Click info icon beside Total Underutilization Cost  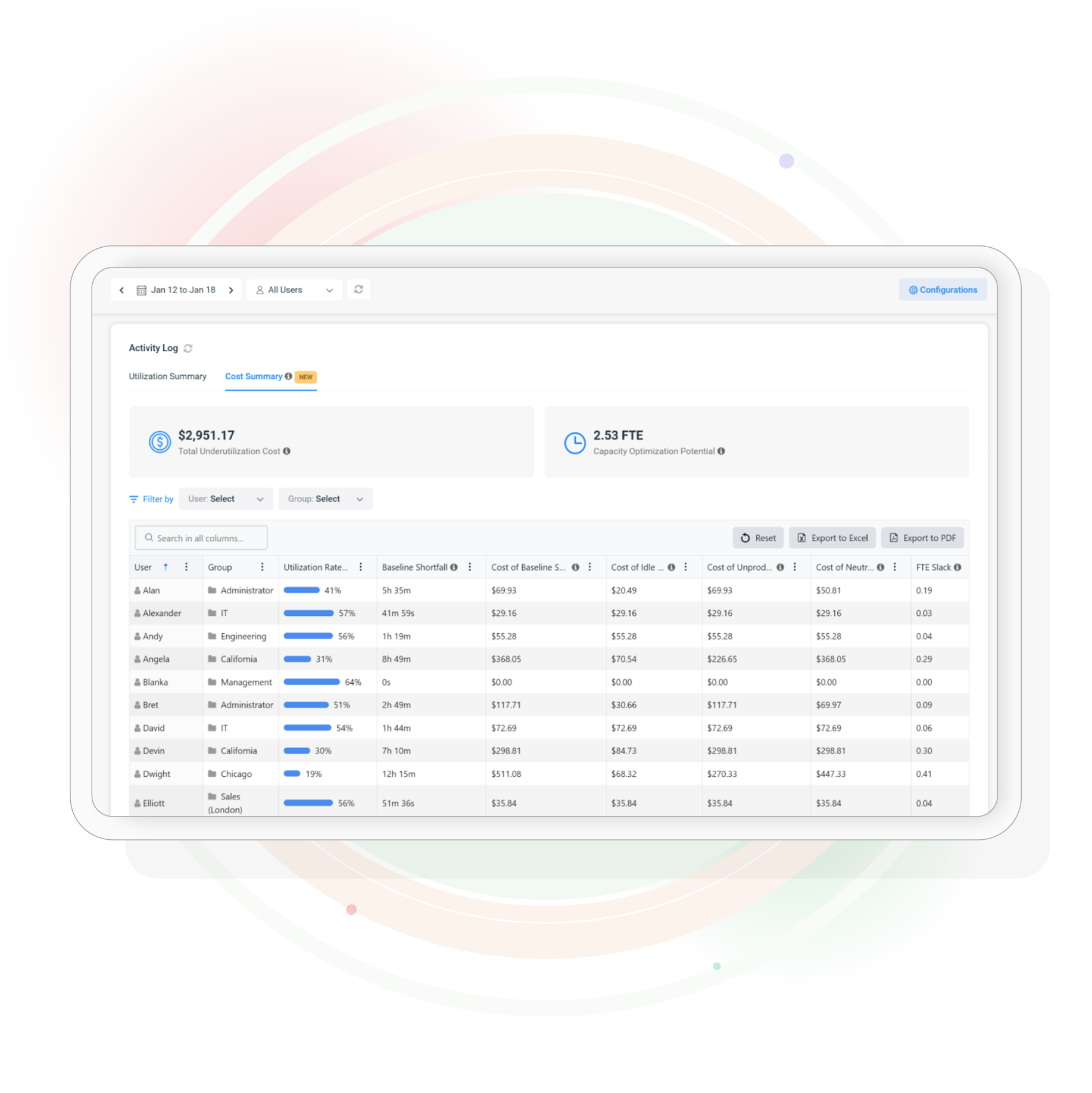point(287,451)
